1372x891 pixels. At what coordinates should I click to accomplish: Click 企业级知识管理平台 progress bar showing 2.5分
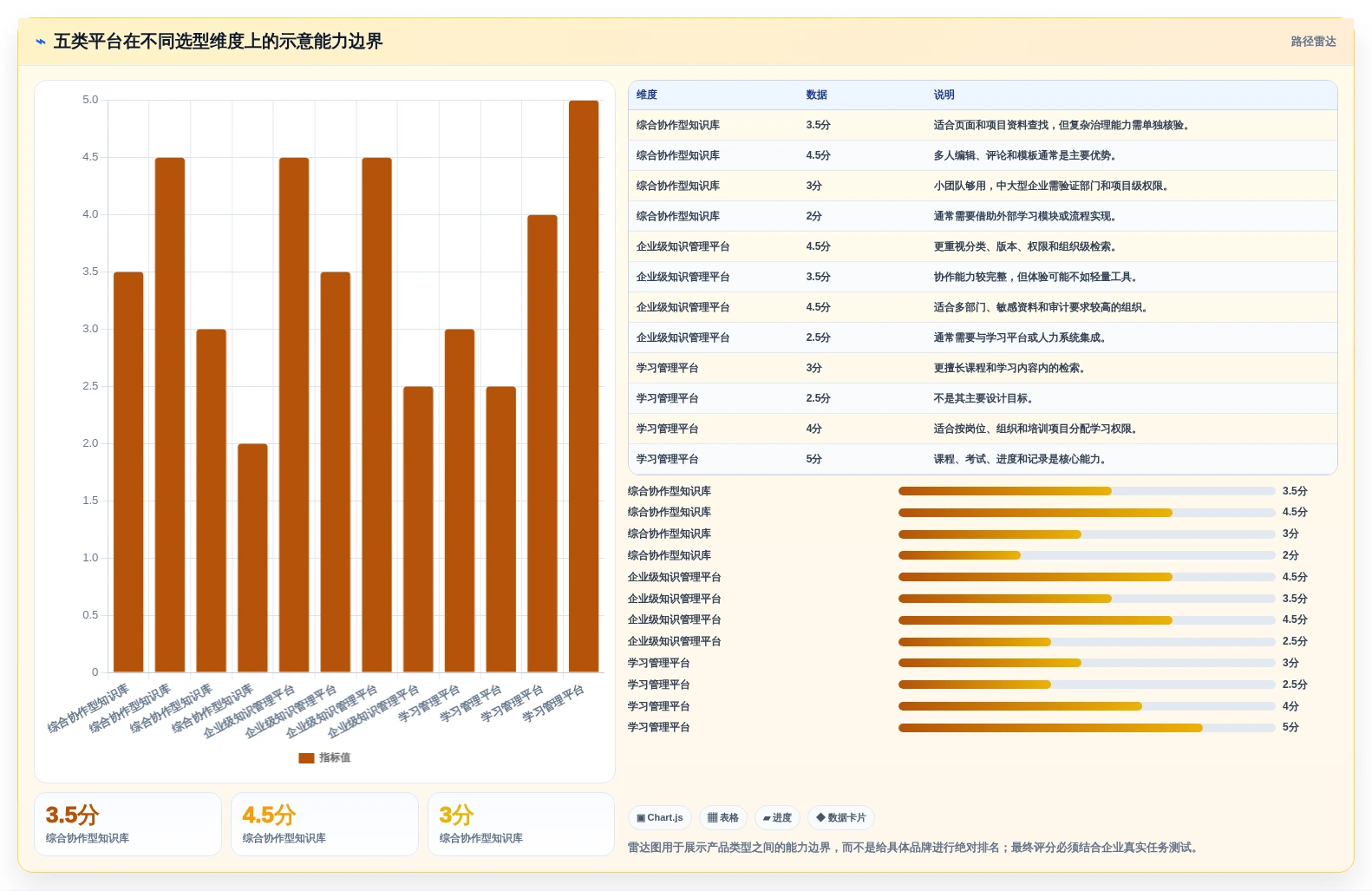tap(1087, 642)
